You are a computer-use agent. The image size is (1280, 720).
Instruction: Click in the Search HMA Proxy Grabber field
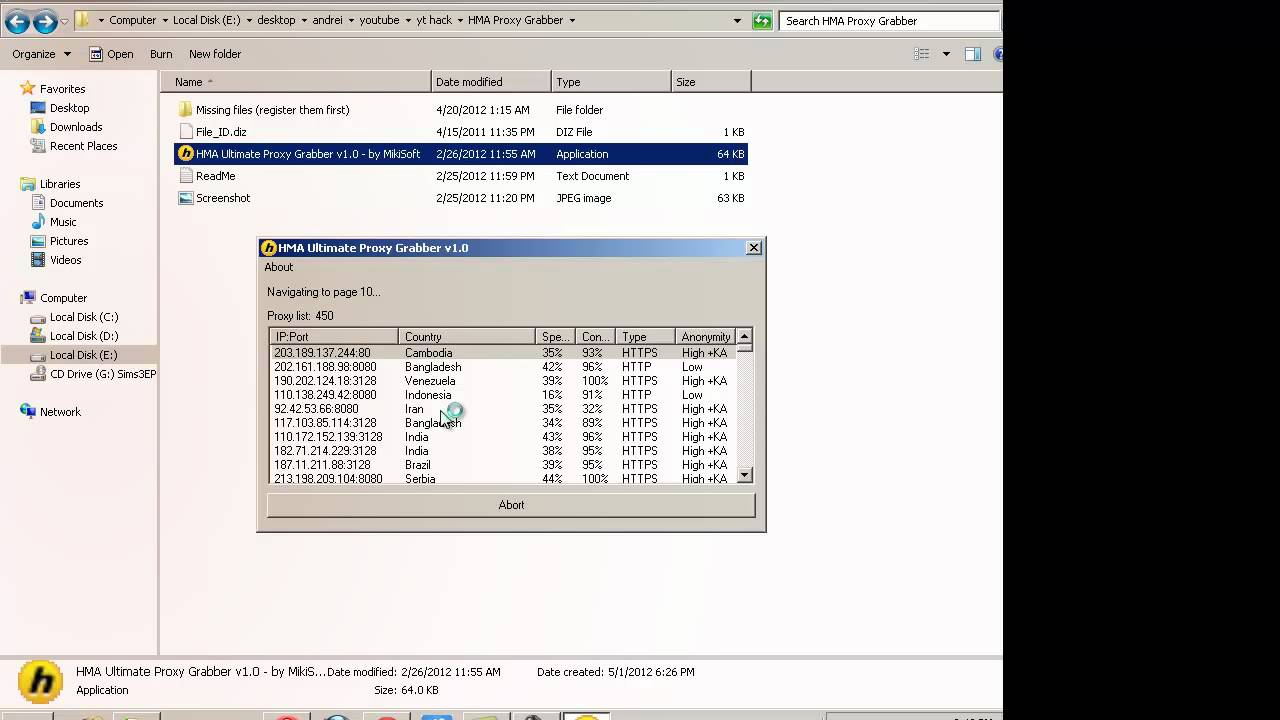point(890,20)
